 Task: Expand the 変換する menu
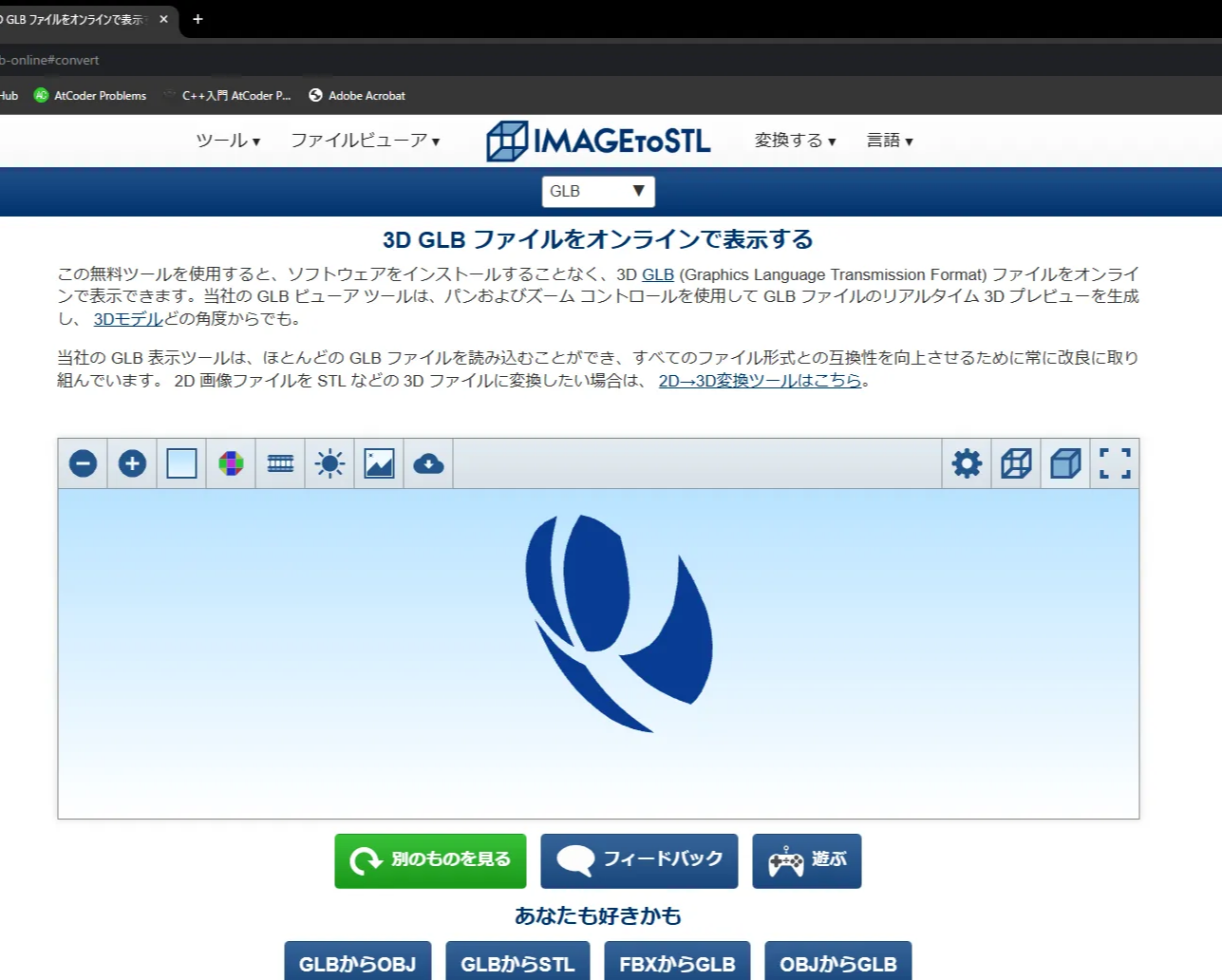click(x=794, y=140)
